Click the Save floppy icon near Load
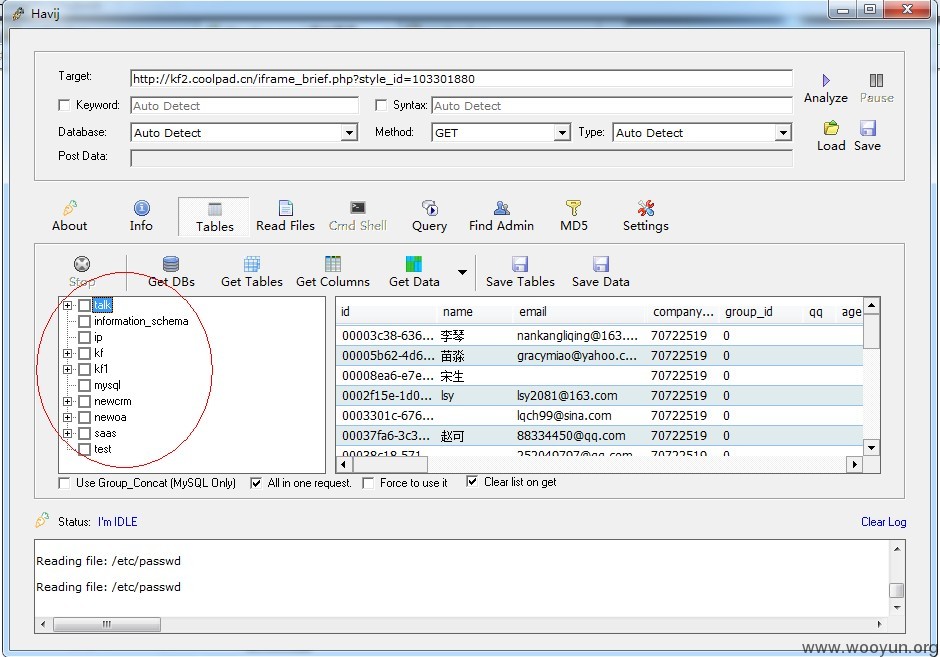Image resolution: width=940 pixels, height=657 pixels. tap(867, 128)
